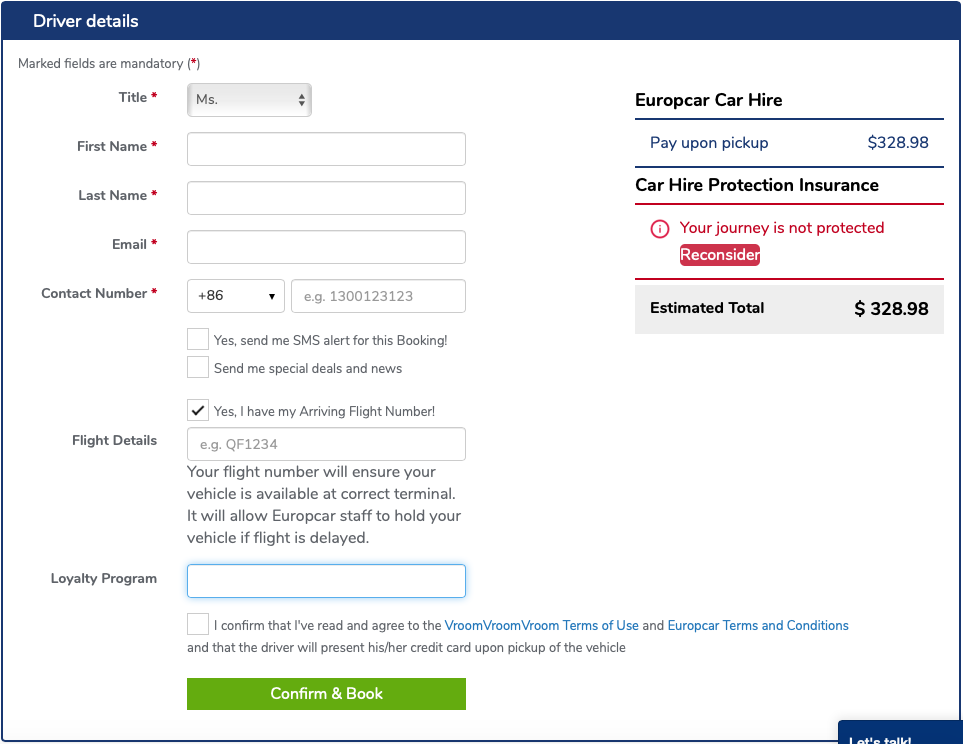
Task: Click the journey not protected info icon
Action: (x=660, y=229)
